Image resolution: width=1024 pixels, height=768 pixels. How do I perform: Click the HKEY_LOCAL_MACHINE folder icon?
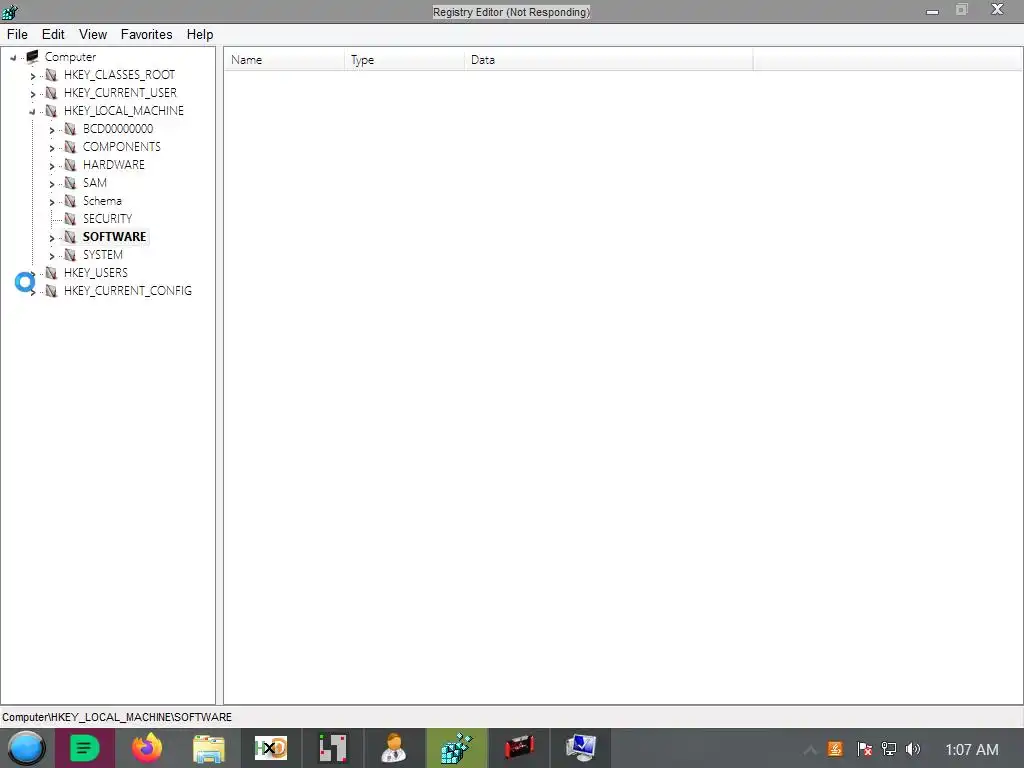pos(51,111)
